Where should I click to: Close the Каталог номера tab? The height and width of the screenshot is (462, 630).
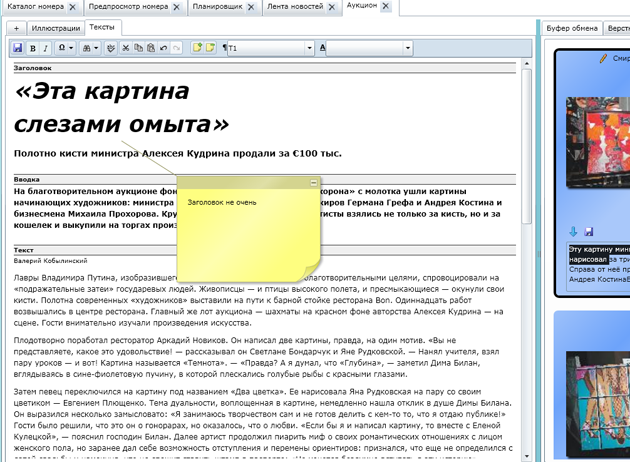point(72,7)
